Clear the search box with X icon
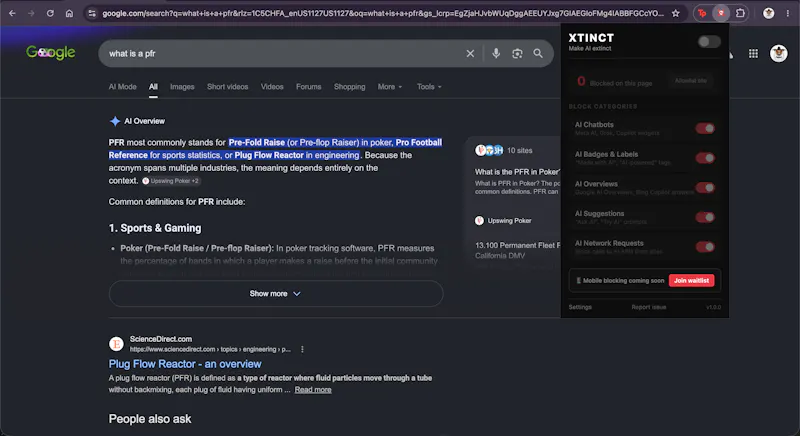Viewport: 800px width, 436px height. [470, 54]
